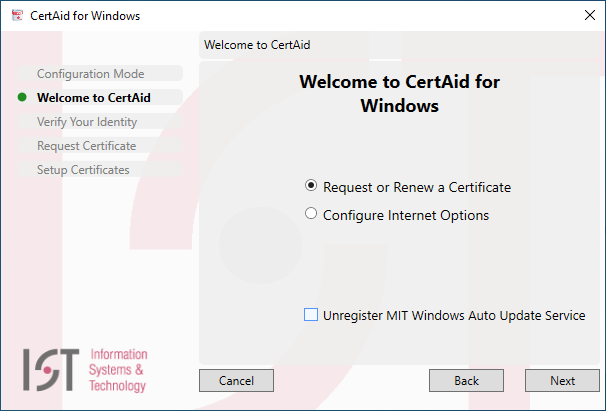Click the Welcome to CertAid for Windows heading

click(400, 94)
